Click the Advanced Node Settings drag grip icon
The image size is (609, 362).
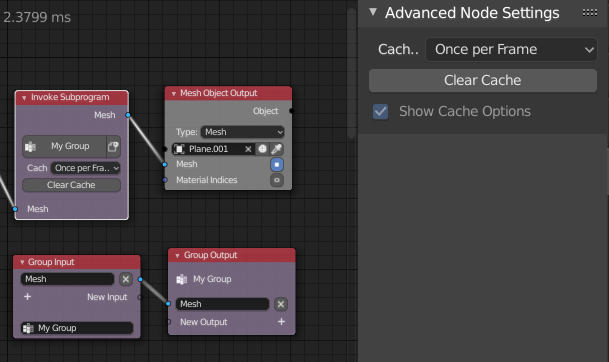[x=590, y=13]
